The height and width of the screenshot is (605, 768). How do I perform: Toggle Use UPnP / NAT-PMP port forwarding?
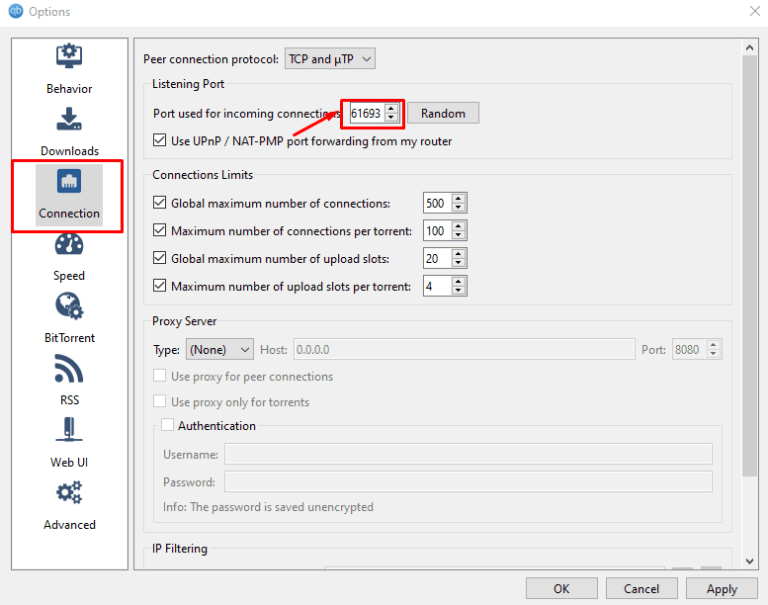159,141
